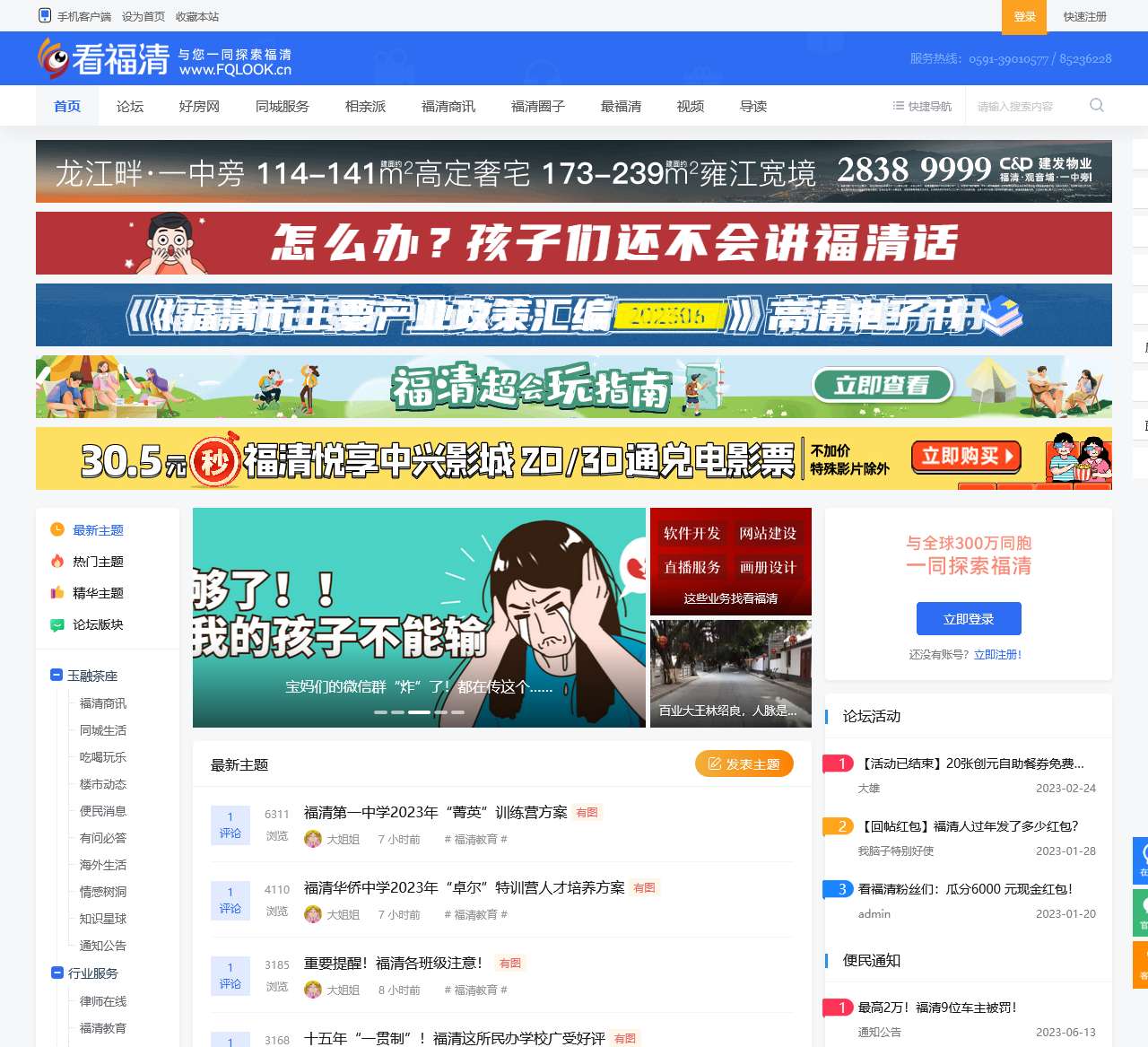Open the 论坛 navigation tab
Screen dimensions: 1148x1047
[x=130, y=106]
